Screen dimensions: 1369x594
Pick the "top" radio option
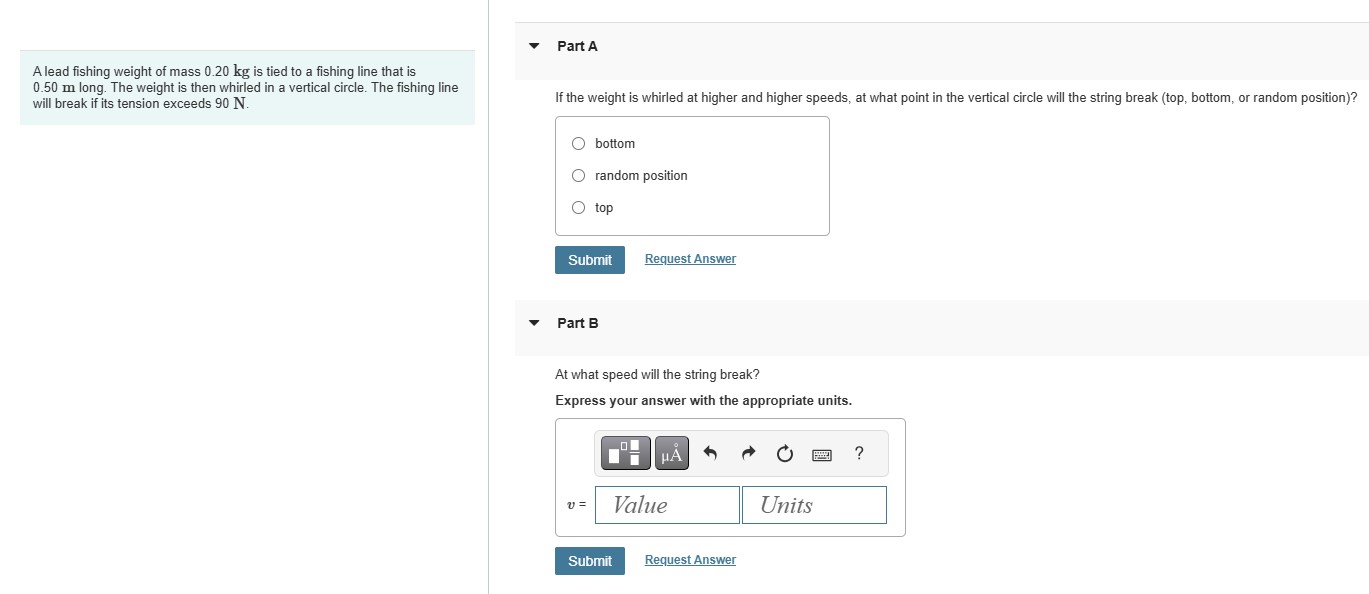tap(579, 208)
